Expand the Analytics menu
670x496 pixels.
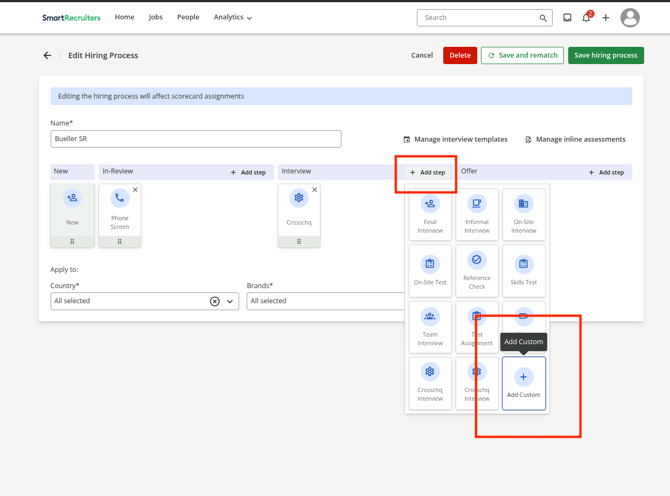click(232, 17)
